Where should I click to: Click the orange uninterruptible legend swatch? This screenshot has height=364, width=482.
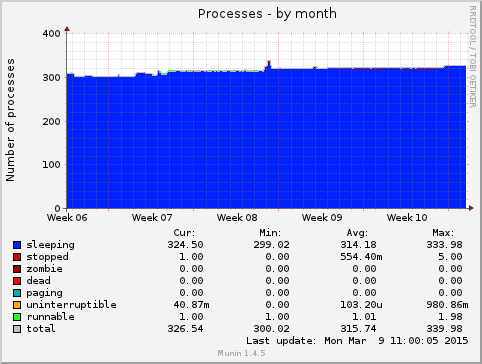point(17,305)
